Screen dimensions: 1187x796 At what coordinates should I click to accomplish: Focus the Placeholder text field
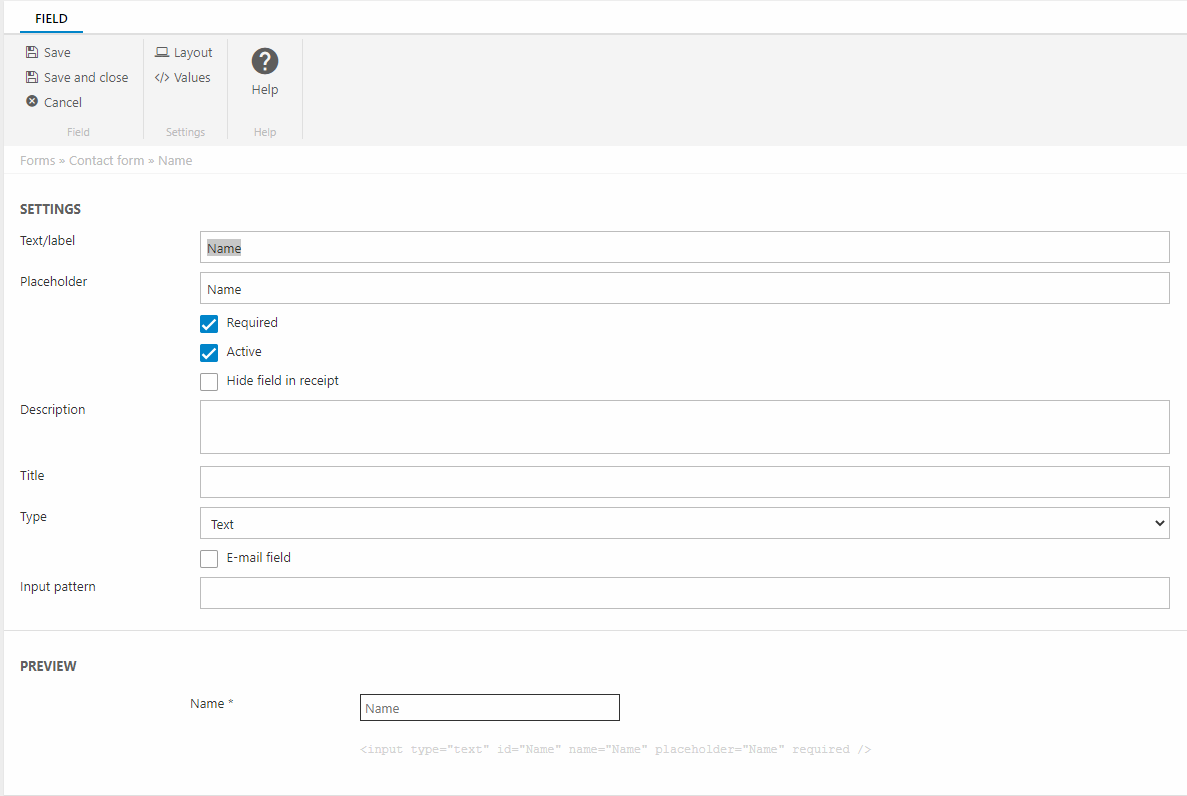tap(684, 289)
